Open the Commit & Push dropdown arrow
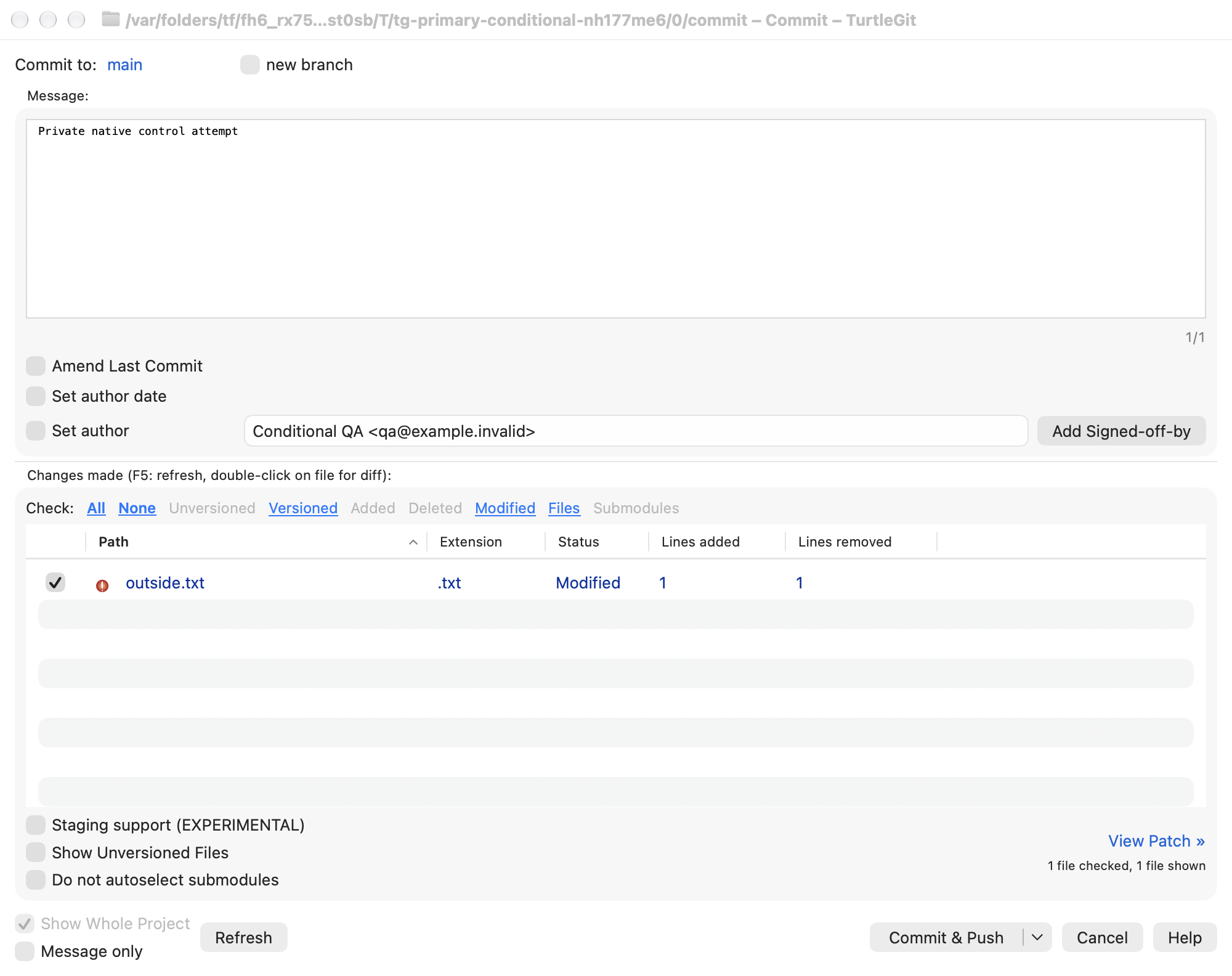1232x976 pixels. point(1037,938)
